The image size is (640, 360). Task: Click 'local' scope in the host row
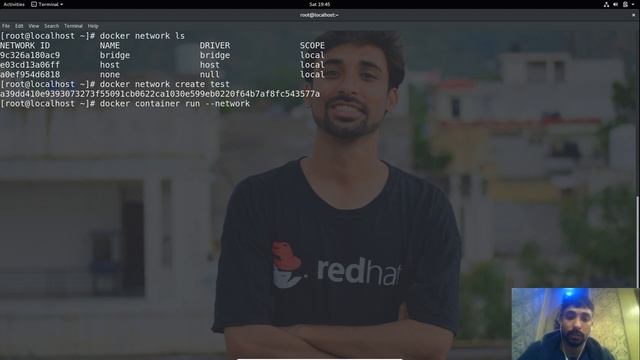(312, 65)
